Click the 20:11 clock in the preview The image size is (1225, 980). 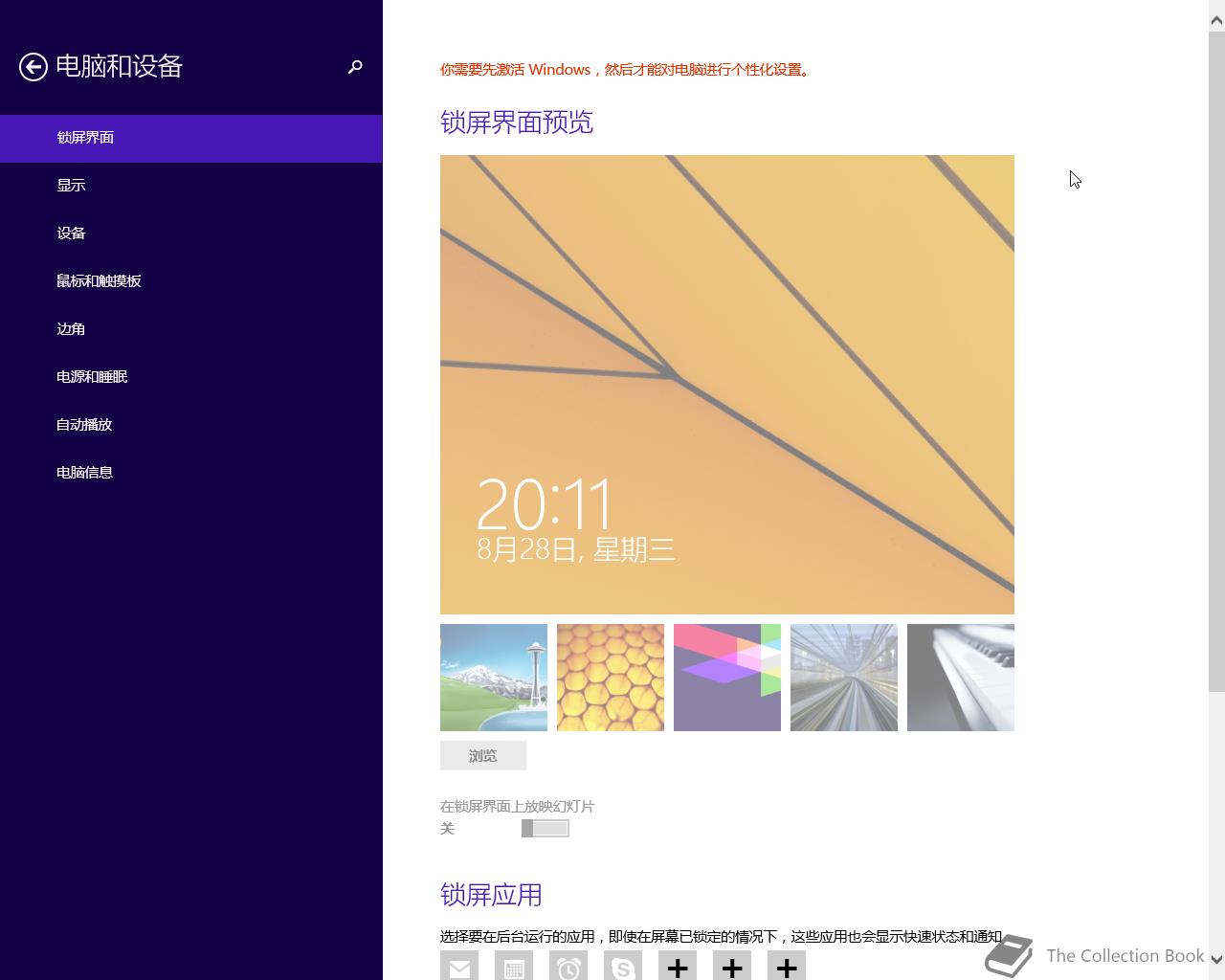pos(546,504)
